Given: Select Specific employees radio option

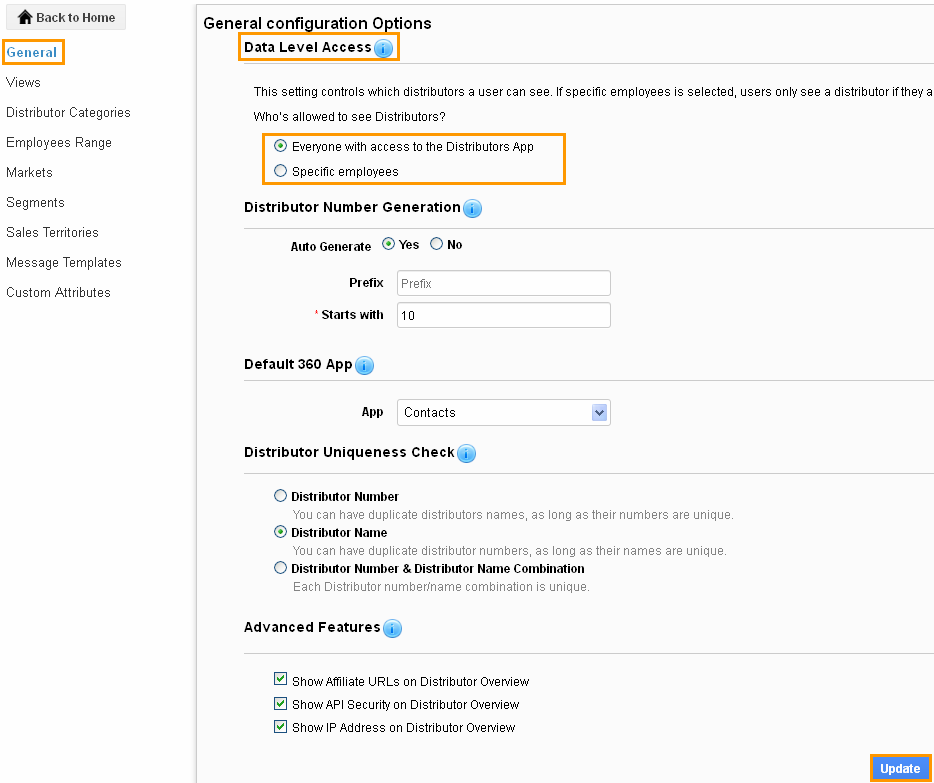Looking at the screenshot, I should 280,171.
